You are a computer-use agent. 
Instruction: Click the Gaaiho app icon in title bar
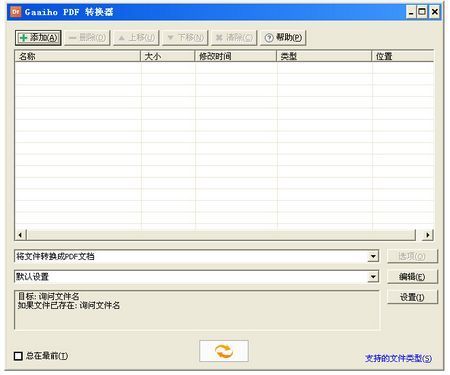tap(16, 12)
